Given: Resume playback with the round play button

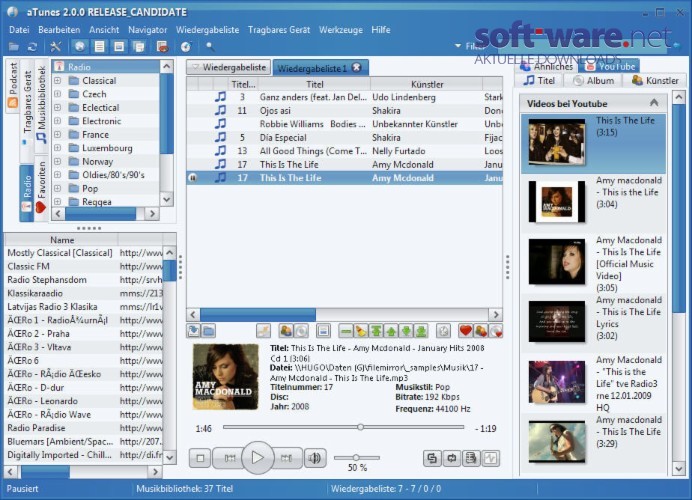Looking at the screenshot, I should [258, 458].
